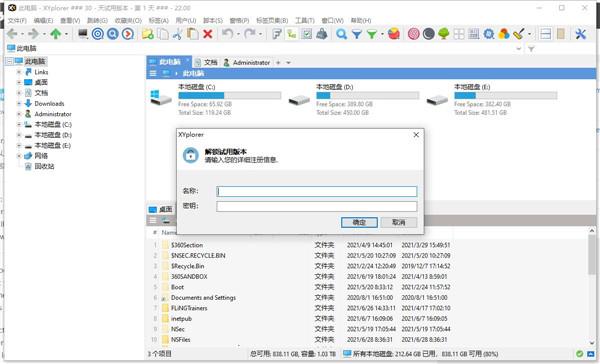Click the scissors Cut icon
Image resolution: width=600 pixels, height=364 pixels.
coord(178,34)
